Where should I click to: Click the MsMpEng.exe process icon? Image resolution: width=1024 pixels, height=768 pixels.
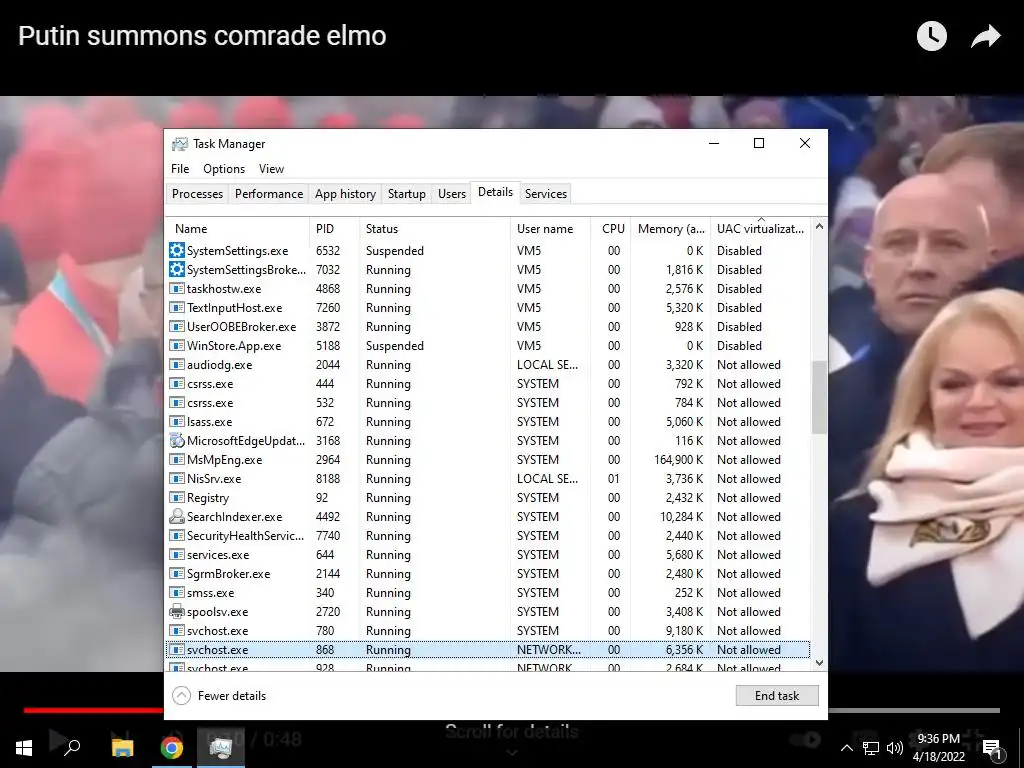[x=176, y=460]
